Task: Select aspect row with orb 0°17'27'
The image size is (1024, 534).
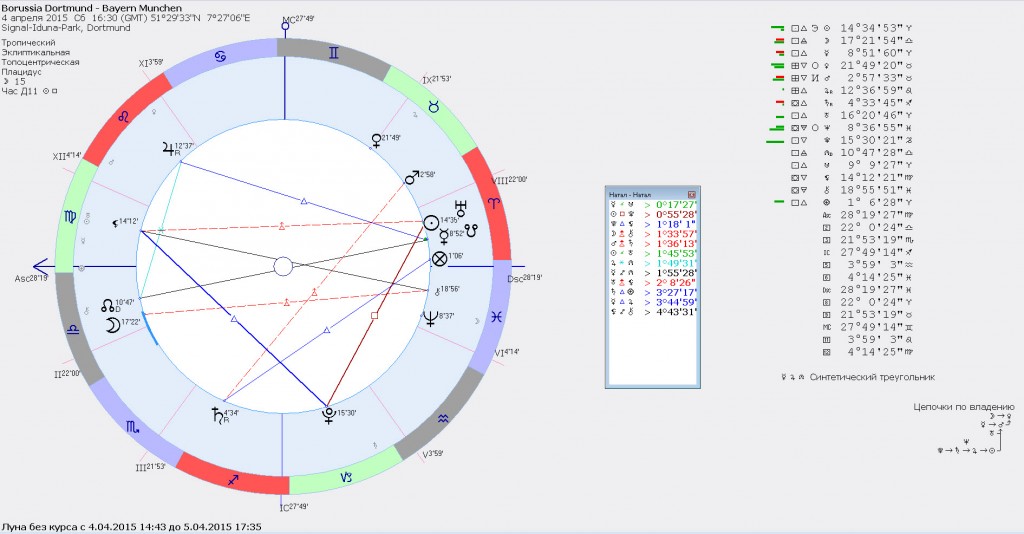Action: pos(652,204)
